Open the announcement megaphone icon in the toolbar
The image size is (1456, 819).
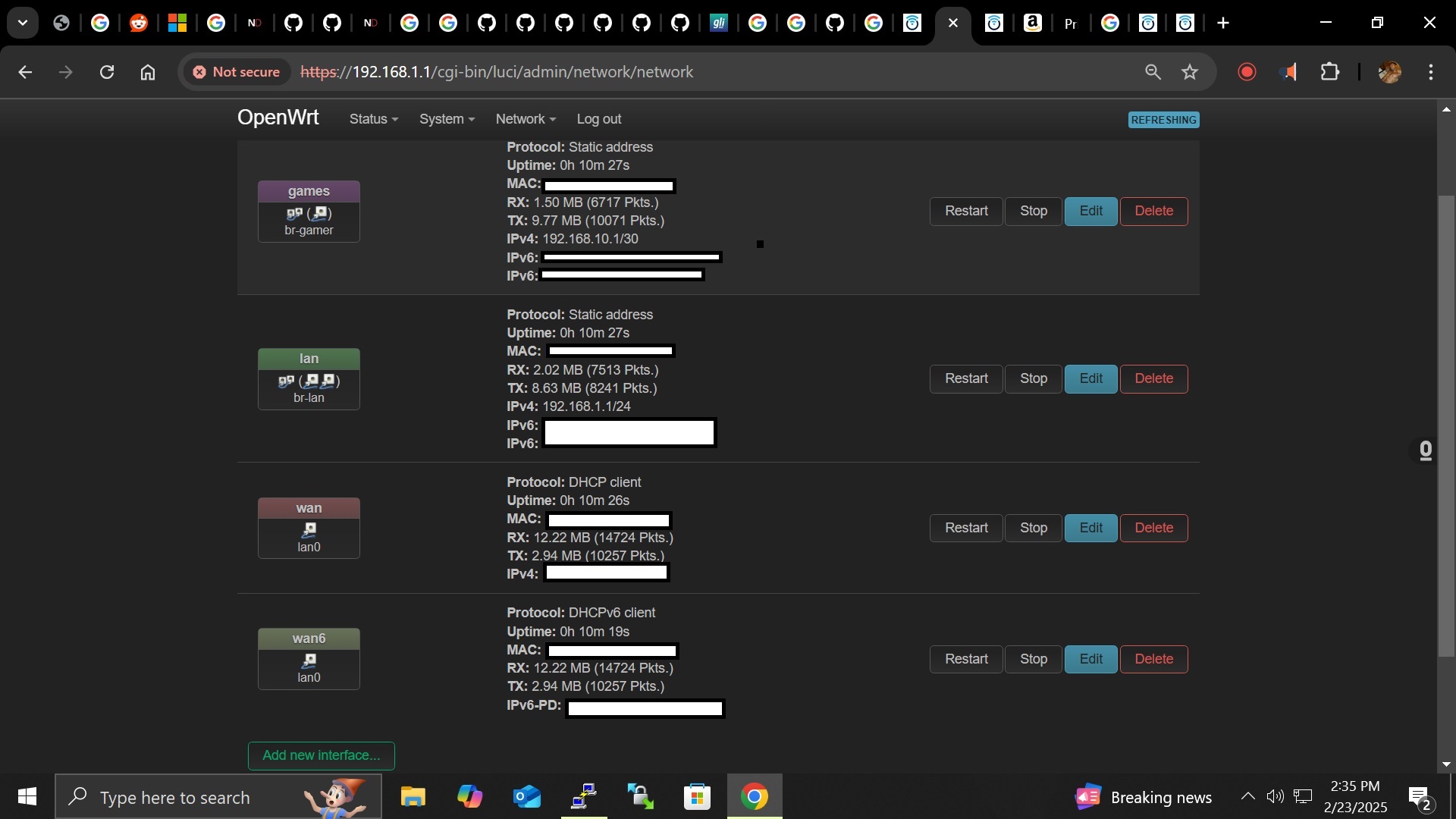[1289, 72]
